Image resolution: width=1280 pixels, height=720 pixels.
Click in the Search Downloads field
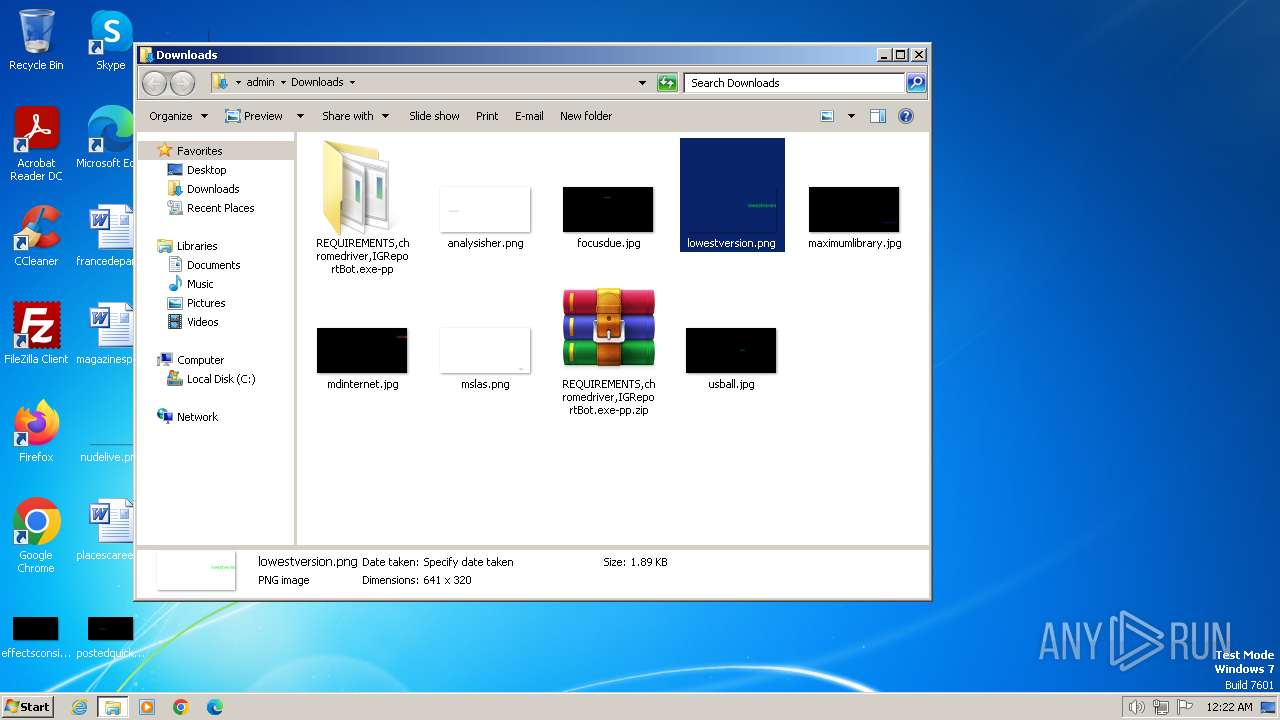coord(795,83)
